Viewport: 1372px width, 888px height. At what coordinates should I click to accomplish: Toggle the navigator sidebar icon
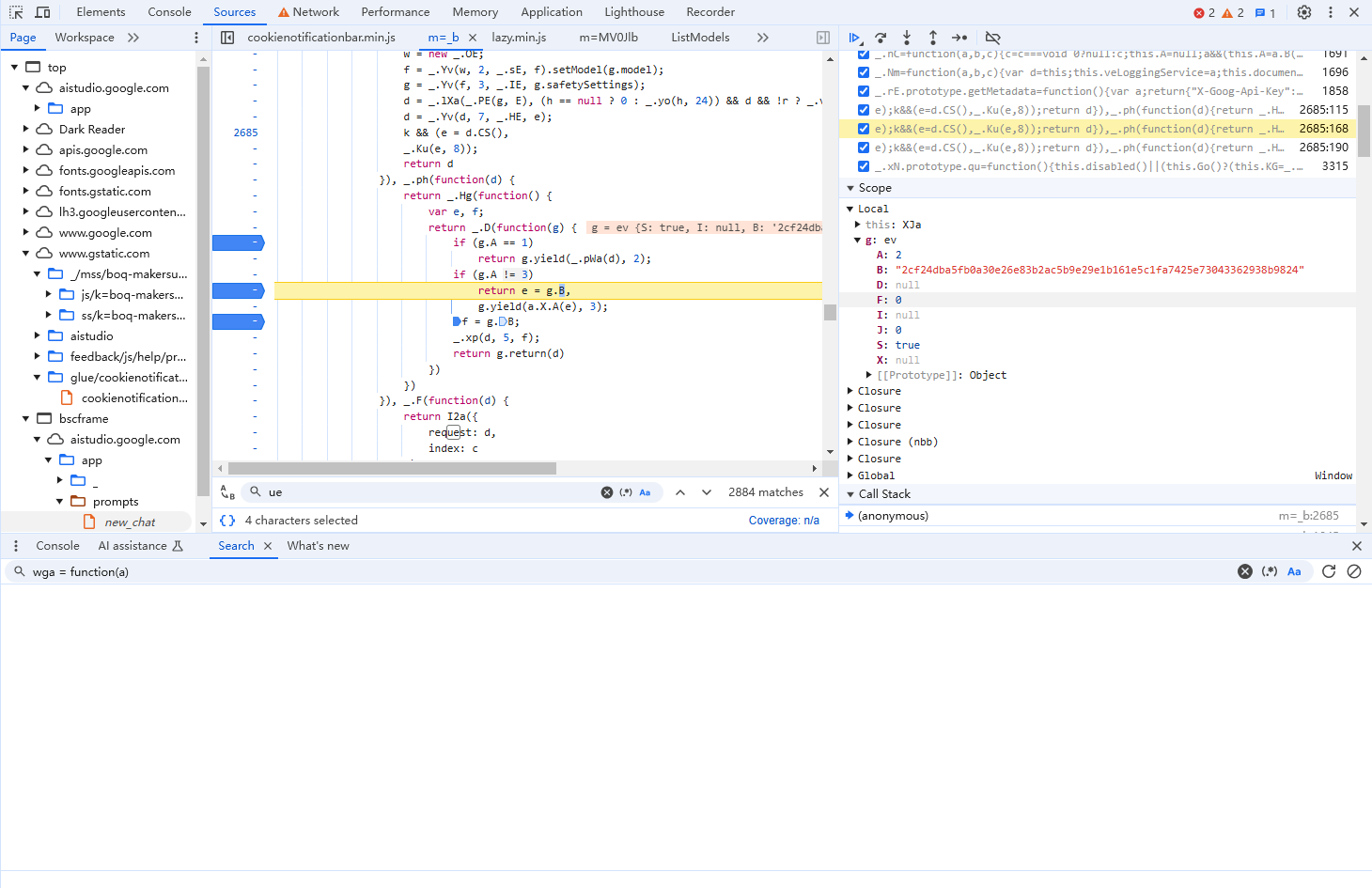point(227,38)
